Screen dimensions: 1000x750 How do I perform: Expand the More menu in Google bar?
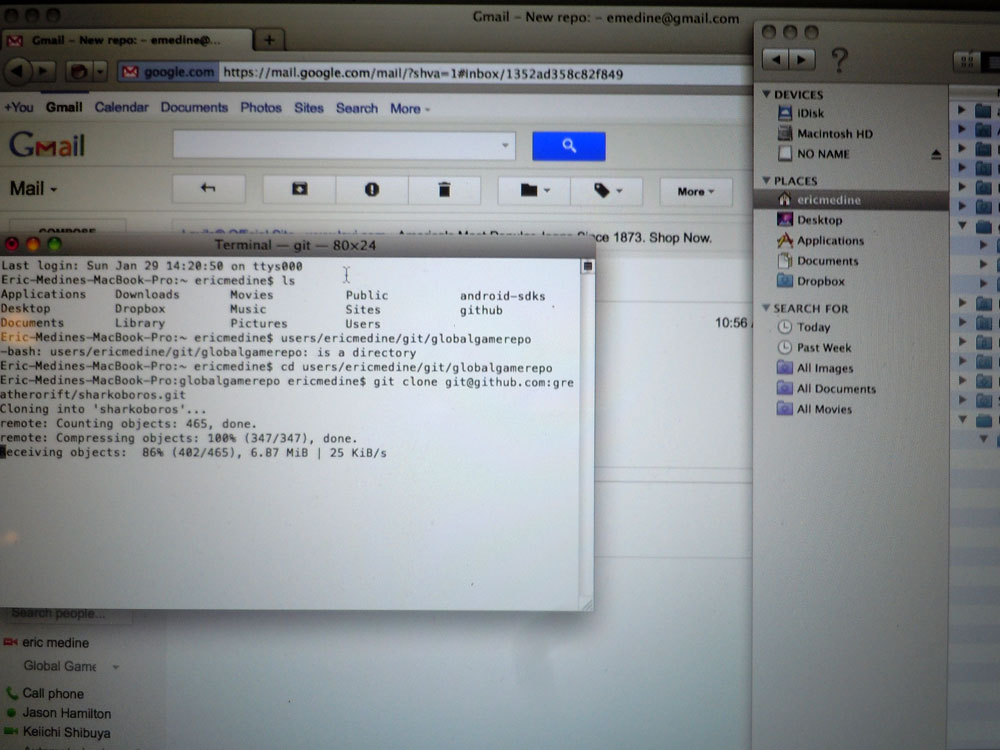pyautogui.click(x=409, y=109)
